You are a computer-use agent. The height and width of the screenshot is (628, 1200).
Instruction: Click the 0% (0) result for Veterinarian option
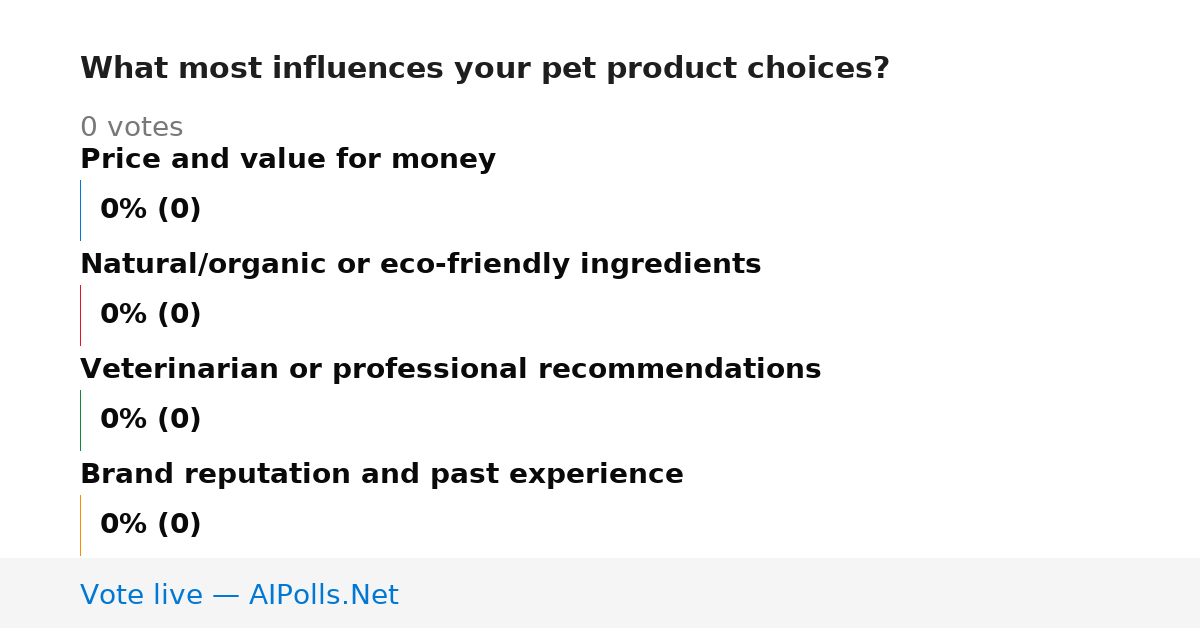151,420
